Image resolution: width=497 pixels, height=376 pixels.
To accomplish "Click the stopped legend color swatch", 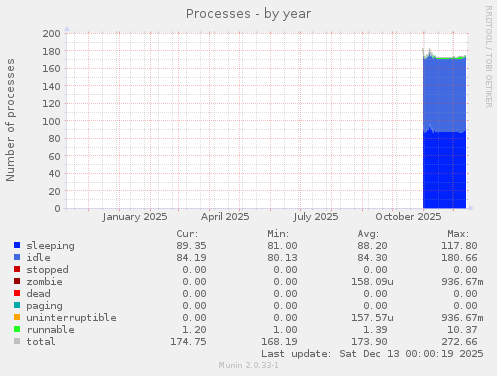I will (x=17, y=269).
